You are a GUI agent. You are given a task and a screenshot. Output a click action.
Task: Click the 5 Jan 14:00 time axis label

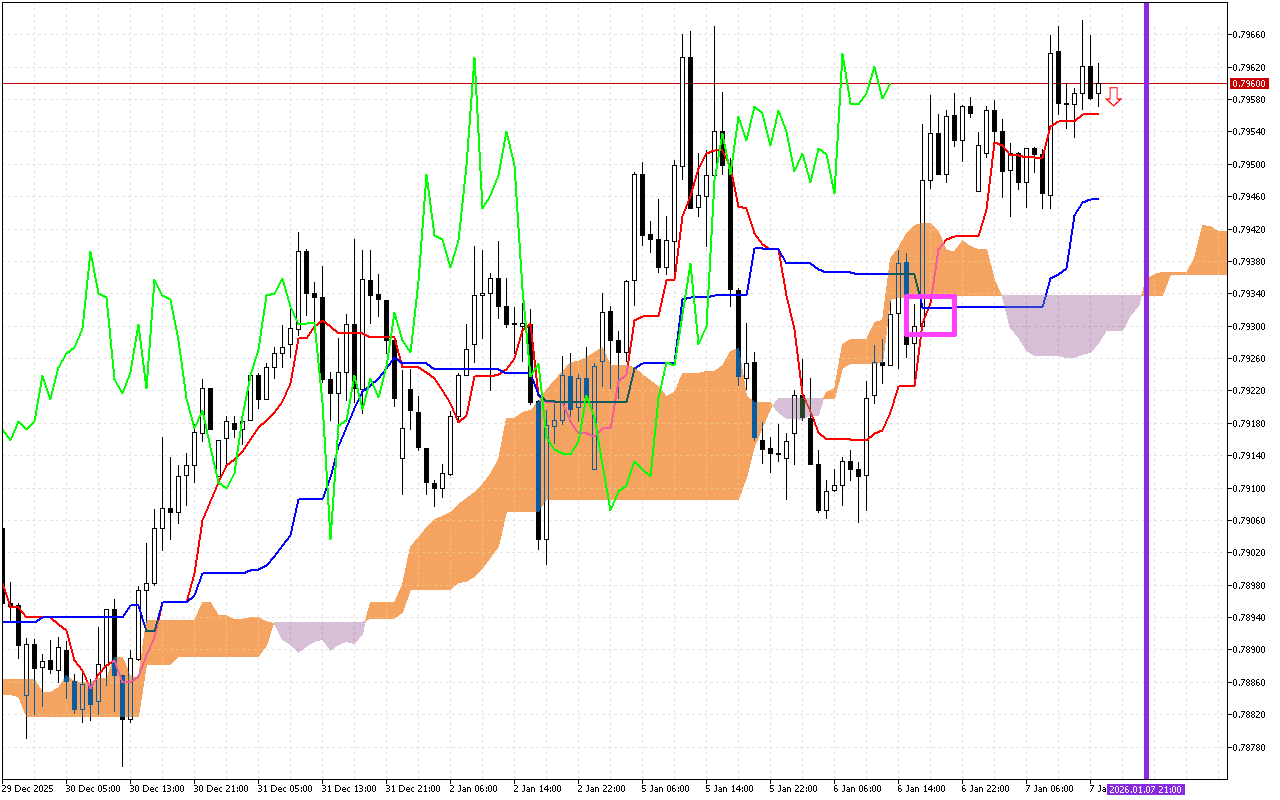[731, 789]
